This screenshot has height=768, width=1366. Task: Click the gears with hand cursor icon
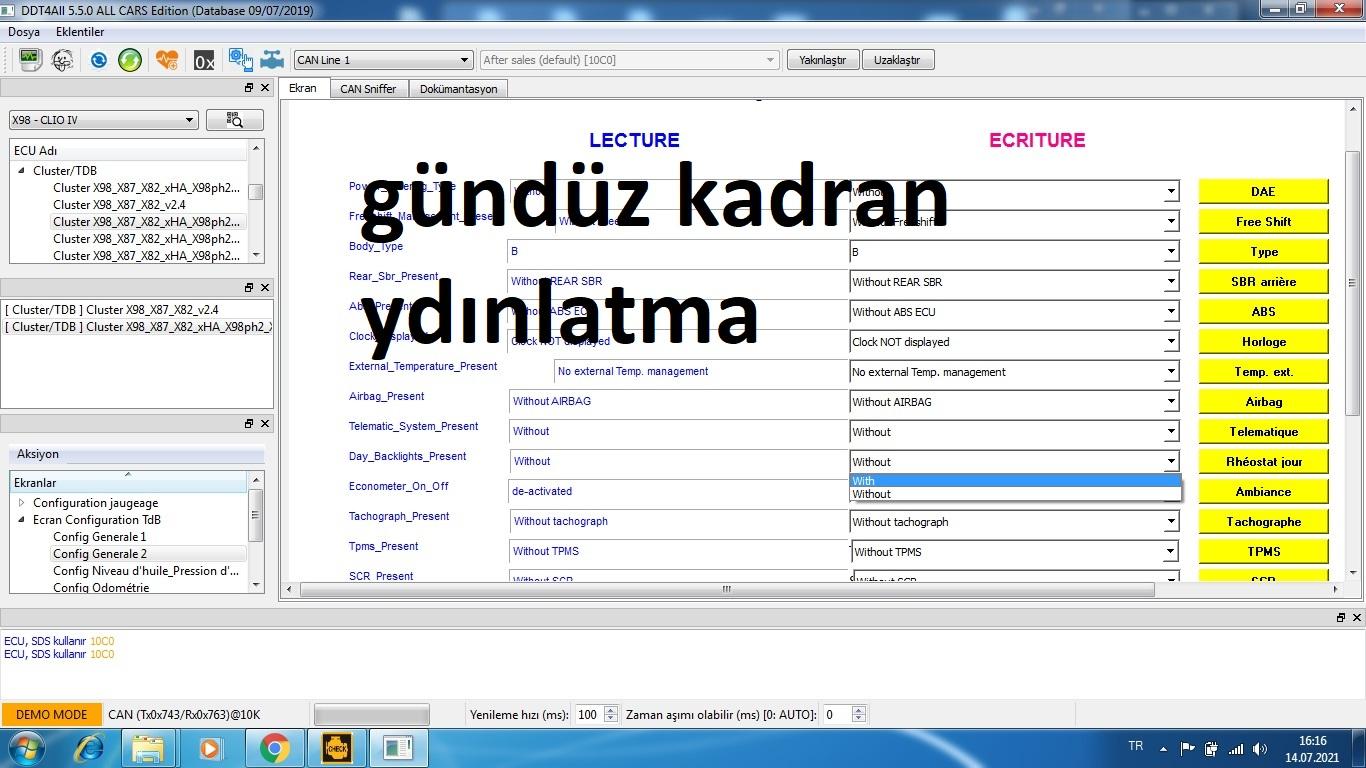(x=240, y=60)
